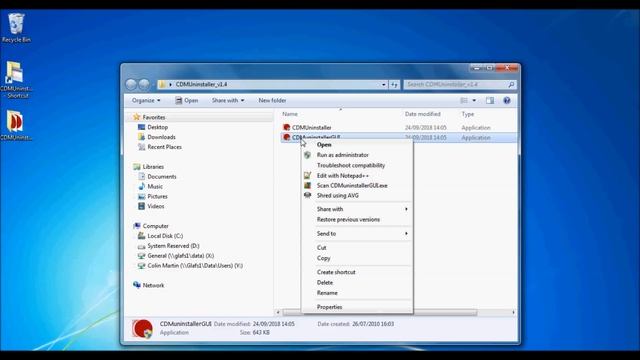Click the CDMuninstallerGUI details pane icon
This screenshot has height=360, width=640.
click(142, 329)
